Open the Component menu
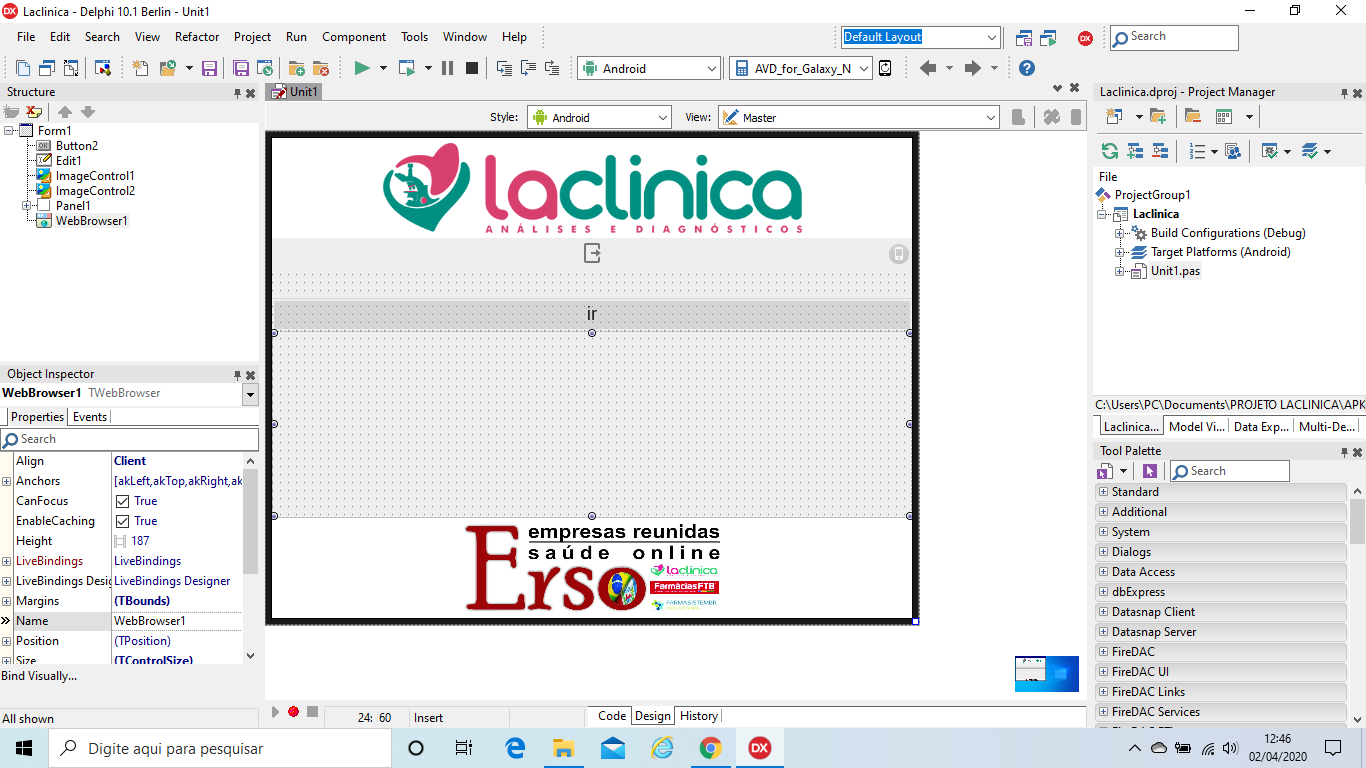The height and width of the screenshot is (768, 1366). tap(354, 37)
